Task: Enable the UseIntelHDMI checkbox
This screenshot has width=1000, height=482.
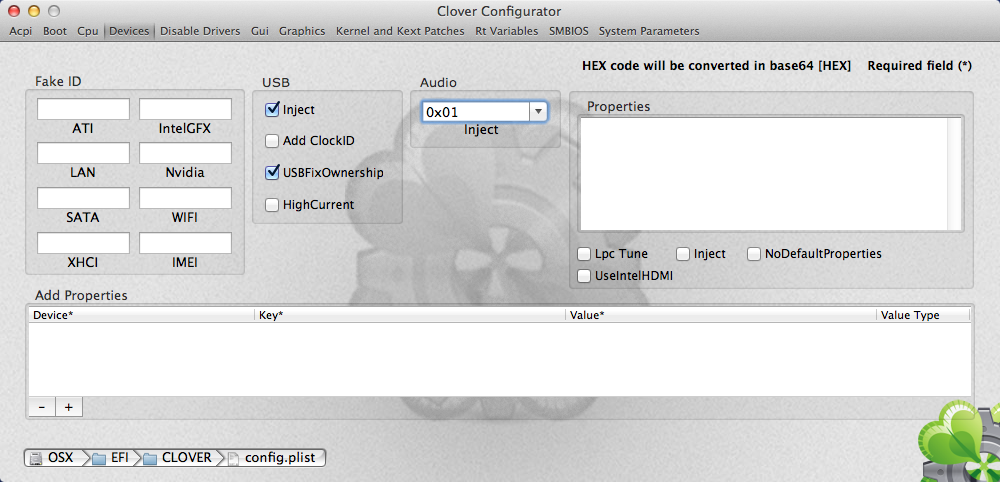Action: [585, 275]
